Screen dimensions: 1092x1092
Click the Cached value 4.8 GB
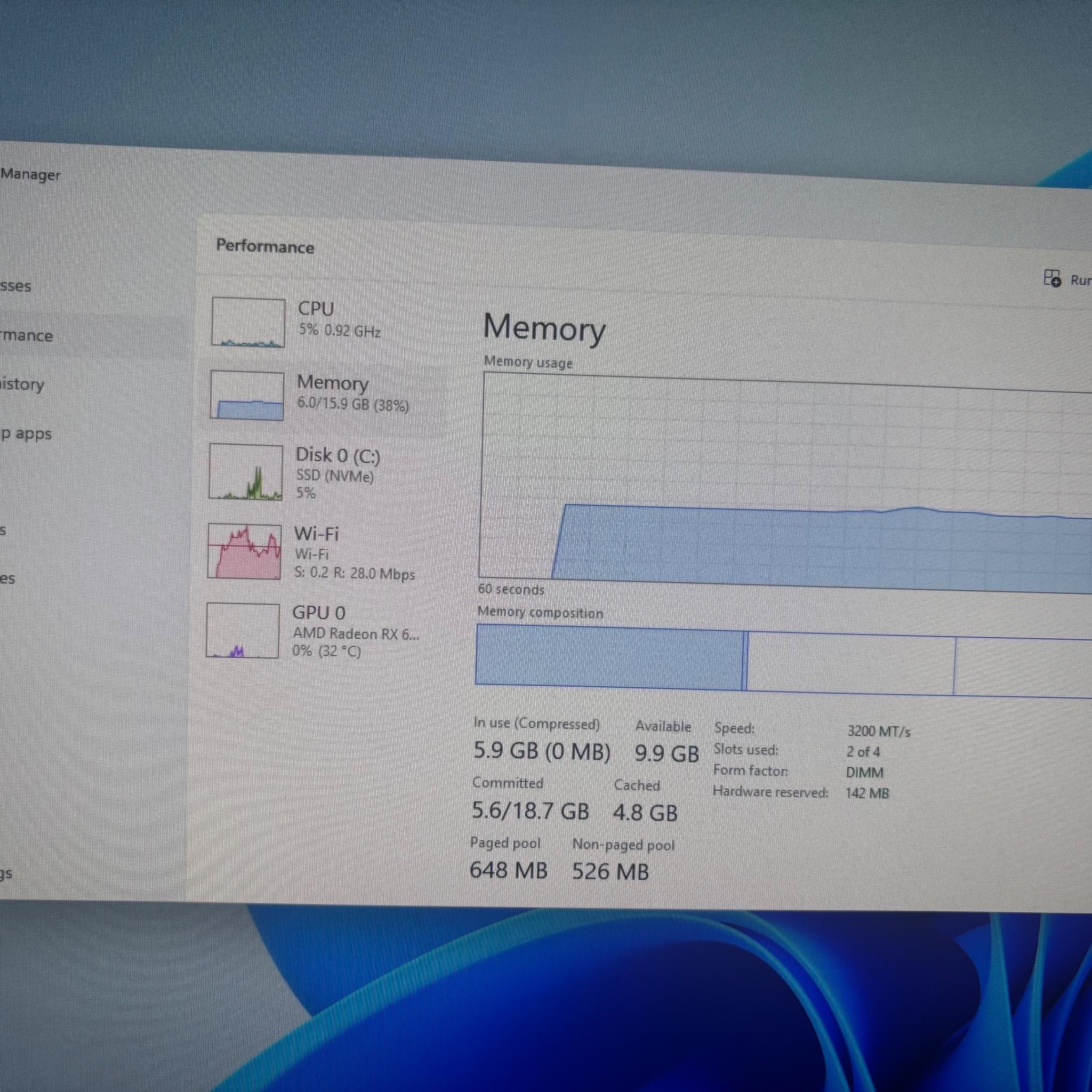(x=646, y=813)
